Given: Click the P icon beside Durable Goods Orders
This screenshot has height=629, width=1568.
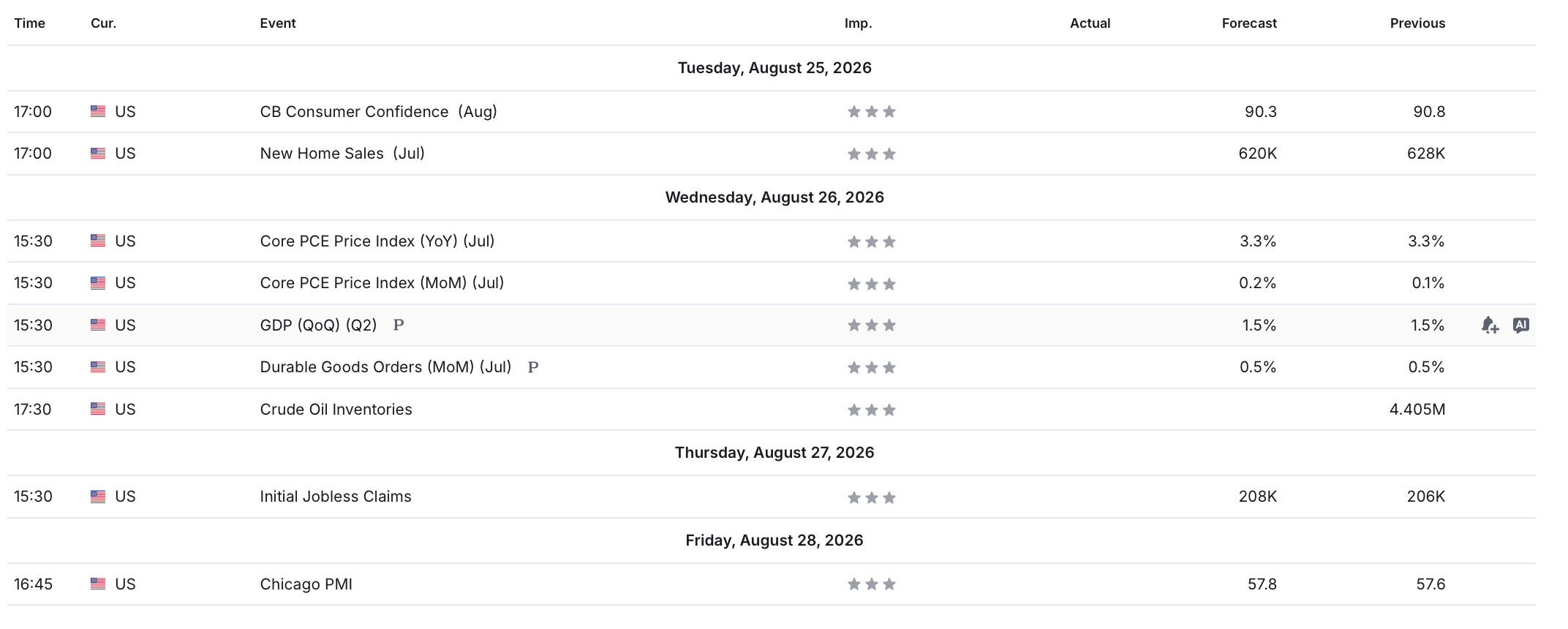Looking at the screenshot, I should 533,367.
